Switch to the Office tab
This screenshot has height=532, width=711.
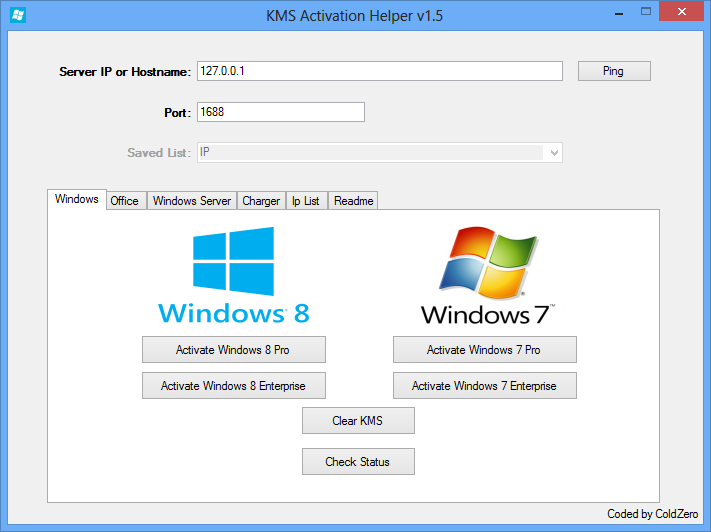pos(124,201)
